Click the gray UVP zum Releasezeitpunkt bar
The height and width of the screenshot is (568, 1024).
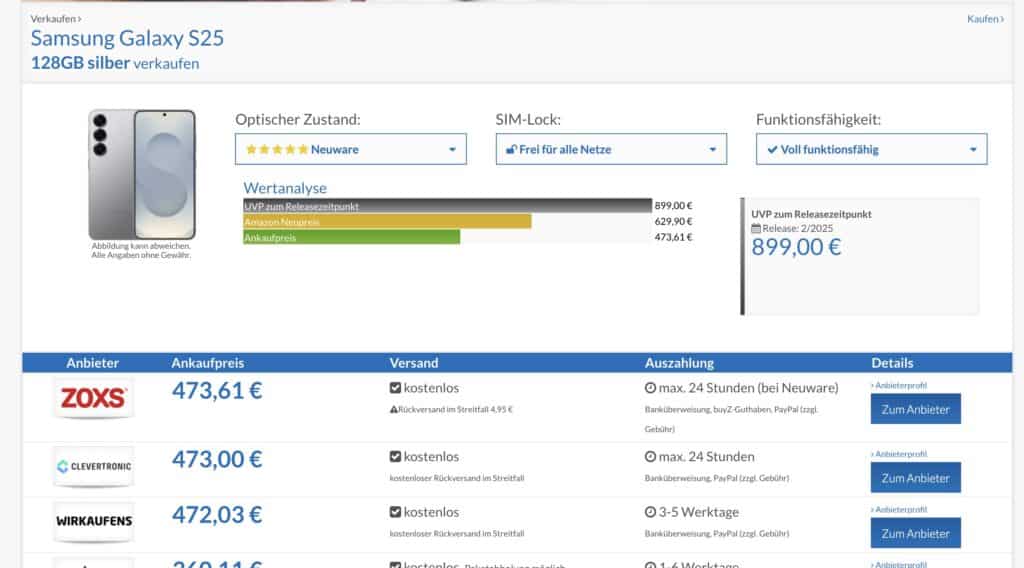[x=447, y=206]
